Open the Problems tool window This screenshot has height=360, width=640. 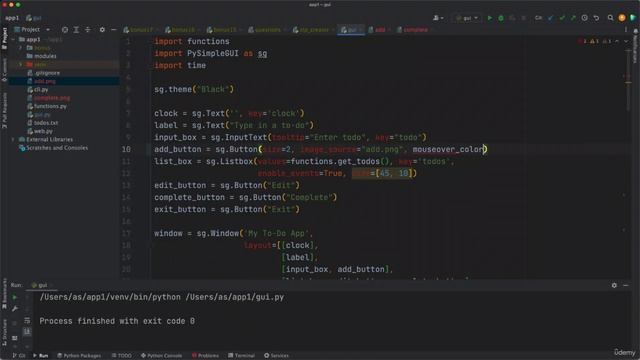pyautogui.click(x=205, y=356)
